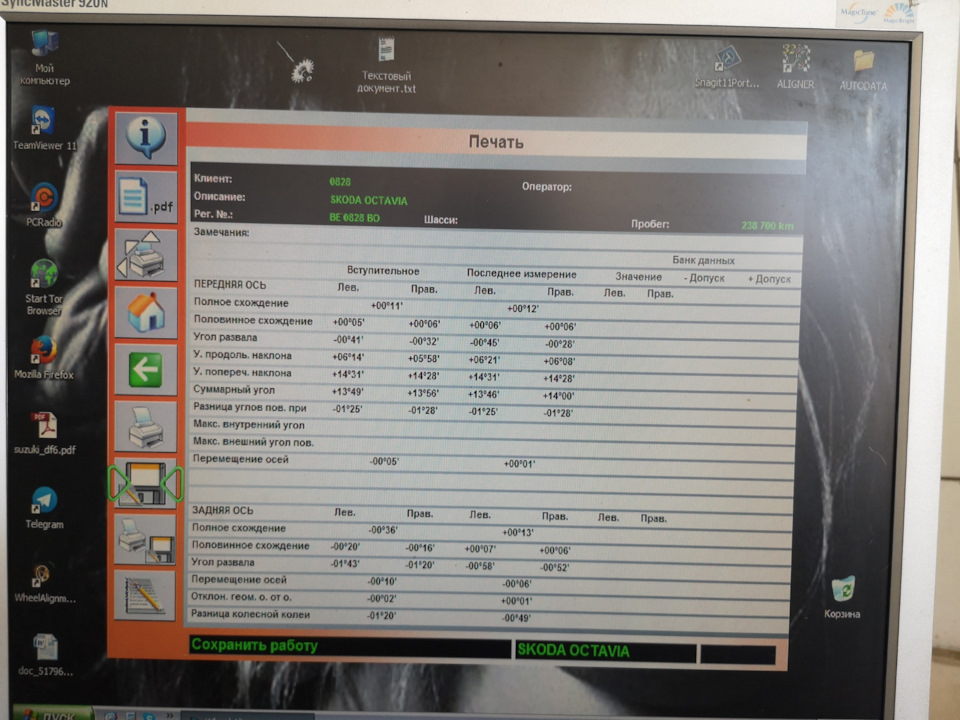
Task: Open Мой компьютер desktop icon
Action: click(x=44, y=56)
